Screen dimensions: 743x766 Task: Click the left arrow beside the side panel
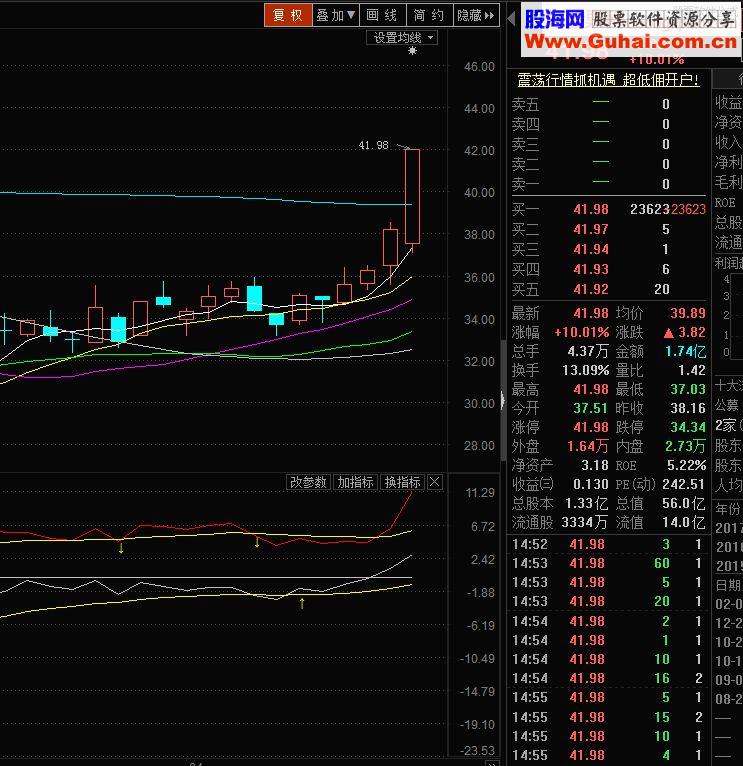pos(511,18)
